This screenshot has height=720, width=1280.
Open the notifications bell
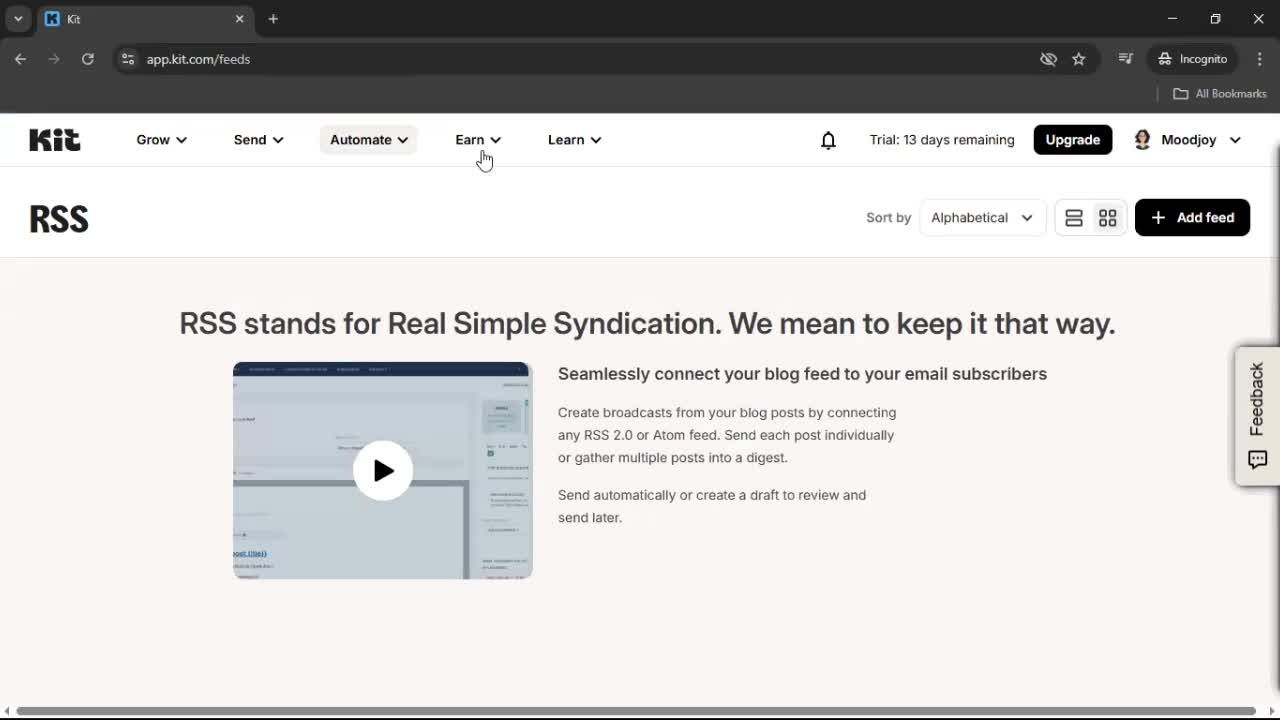pyautogui.click(x=828, y=140)
